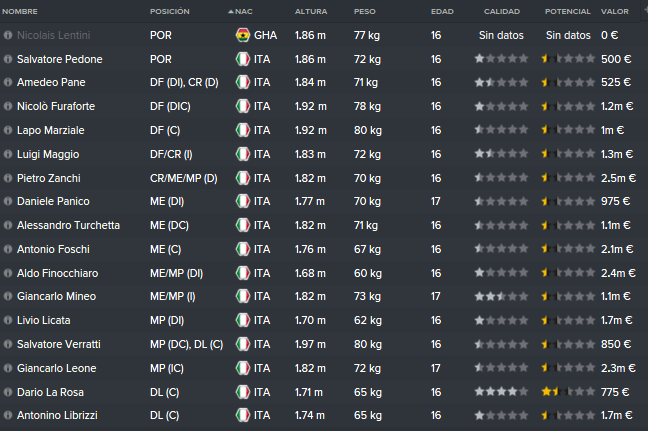Open Salvatore Verratti player profile
The height and width of the screenshot is (431, 648).
point(59,344)
